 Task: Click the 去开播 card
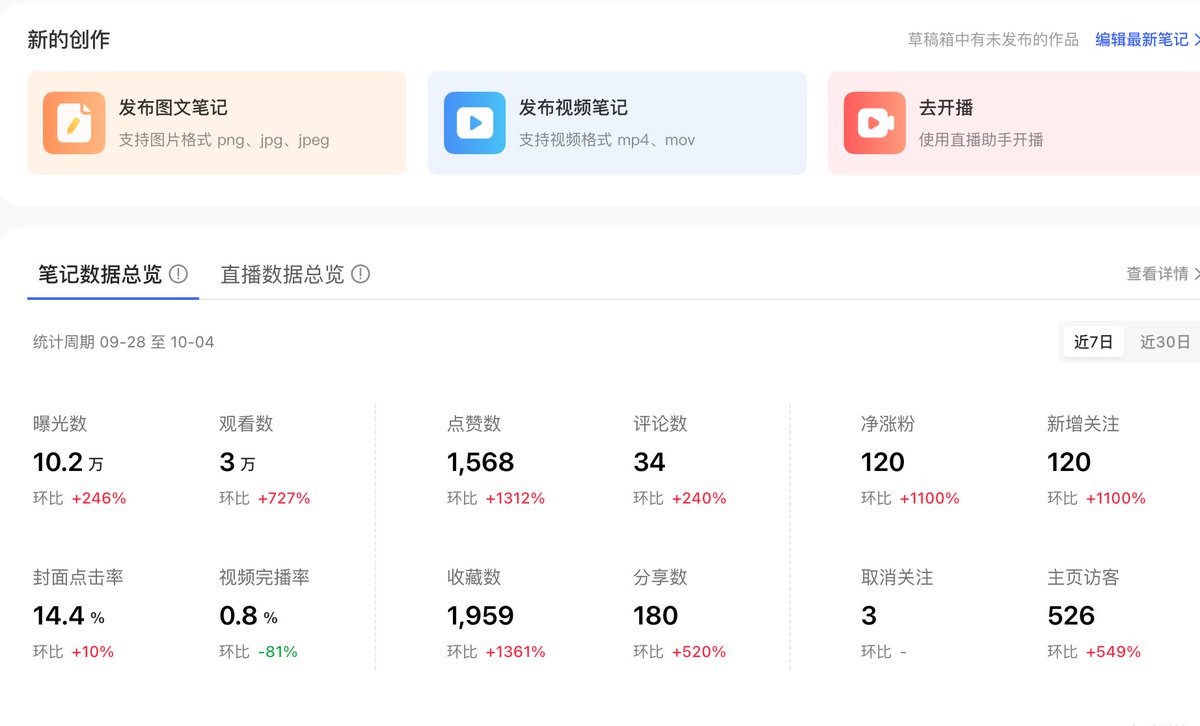click(1013, 123)
